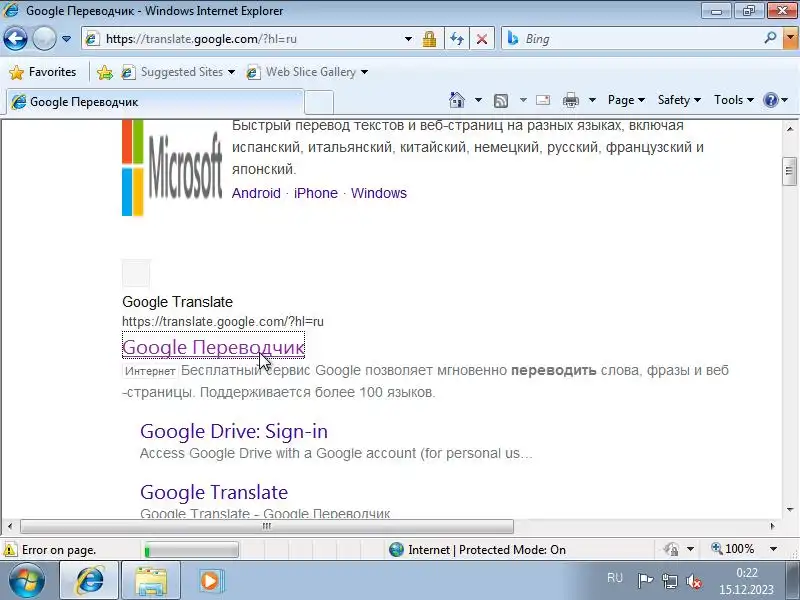The image size is (800, 600).
Task: Open the Google Translate sublink
Action: click(214, 492)
